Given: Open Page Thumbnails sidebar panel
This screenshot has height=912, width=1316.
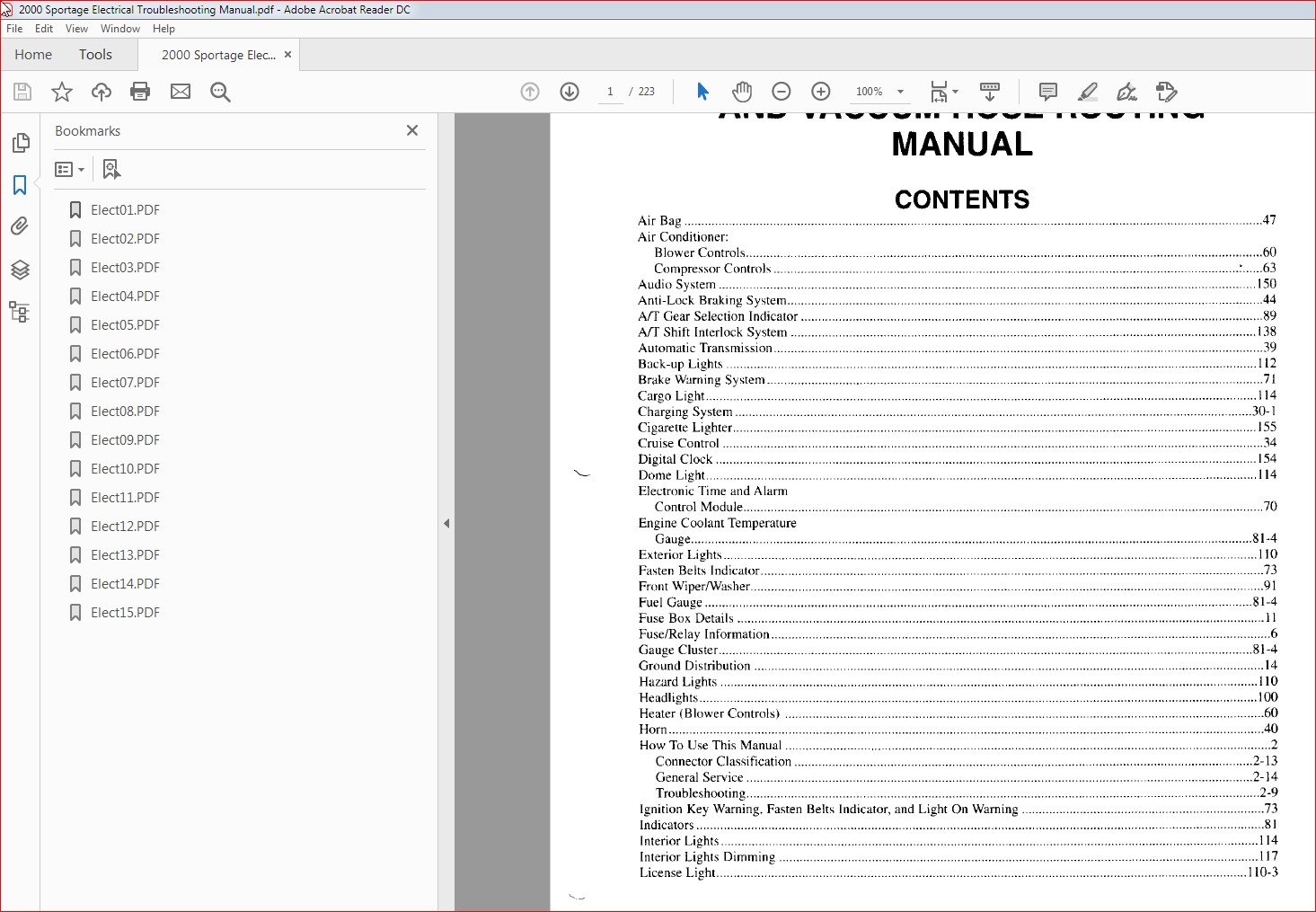Looking at the screenshot, I should point(20,143).
